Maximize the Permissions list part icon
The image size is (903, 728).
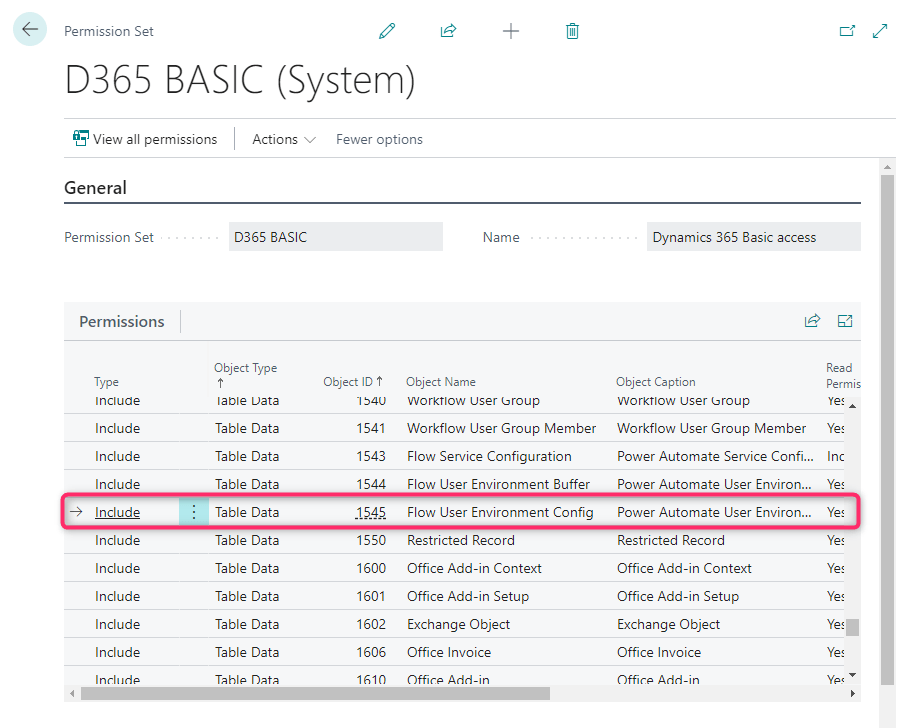tap(845, 321)
